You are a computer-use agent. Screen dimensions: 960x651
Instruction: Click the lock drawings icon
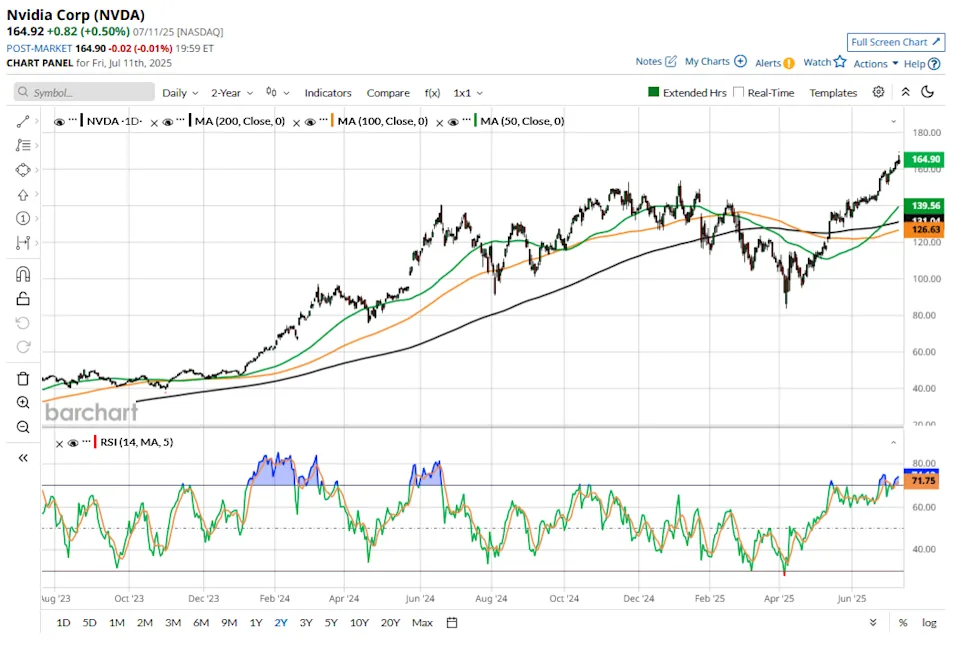tap(22, 298)
